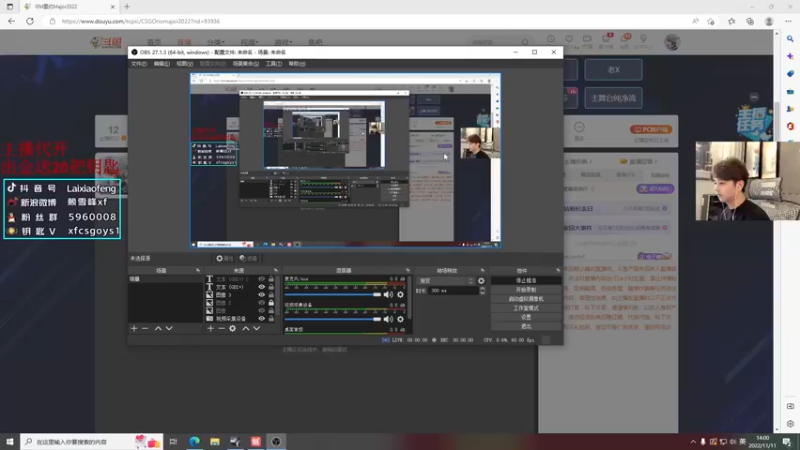The image size is (800, 450).
Task: Remove the selected source with the minus icon
Action: [221, 329]
